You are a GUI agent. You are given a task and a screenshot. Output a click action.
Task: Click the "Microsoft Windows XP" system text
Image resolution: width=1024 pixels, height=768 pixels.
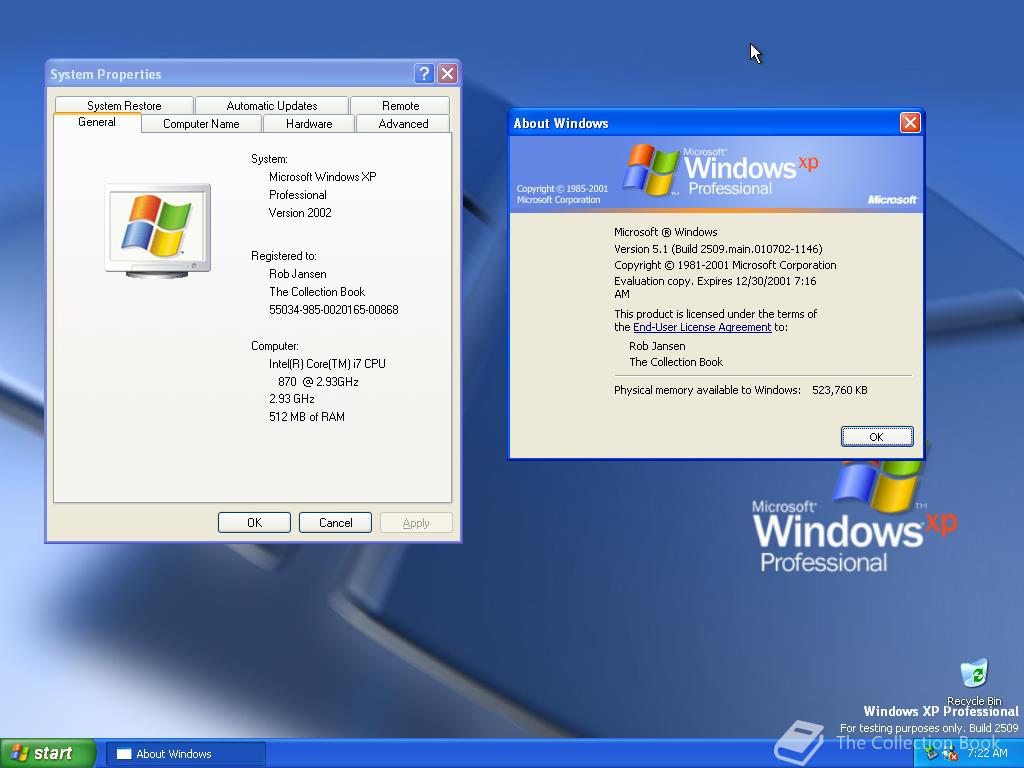[322, 177]
